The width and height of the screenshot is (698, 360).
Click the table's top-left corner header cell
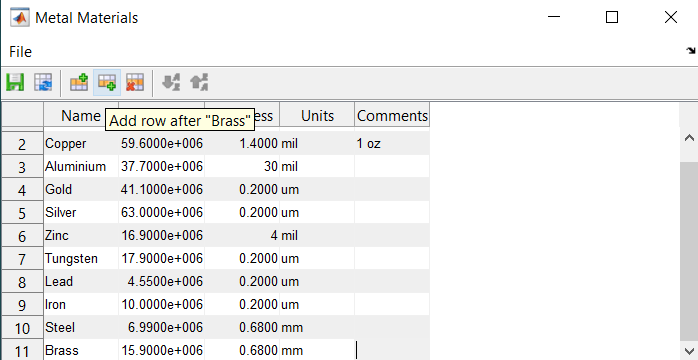tap(22, 115)
